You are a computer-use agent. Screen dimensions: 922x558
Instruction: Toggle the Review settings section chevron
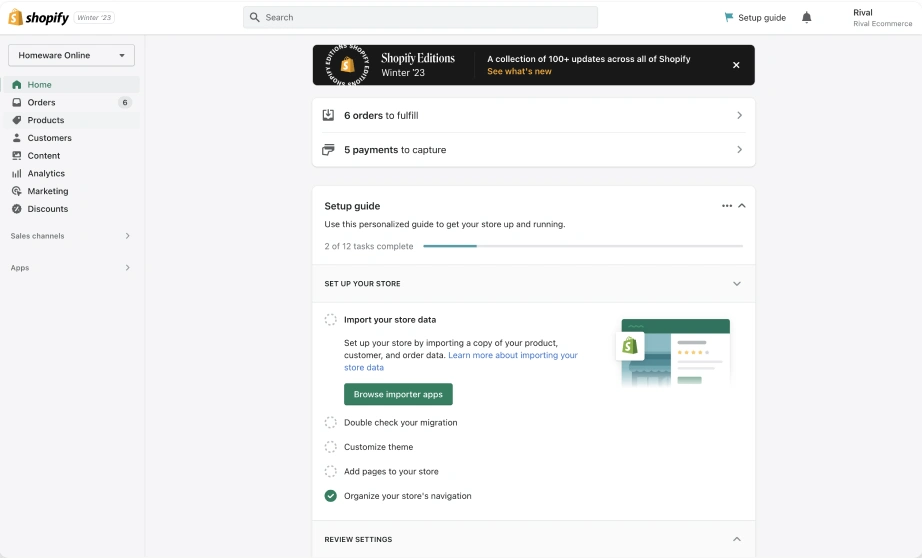pos(737,539)
